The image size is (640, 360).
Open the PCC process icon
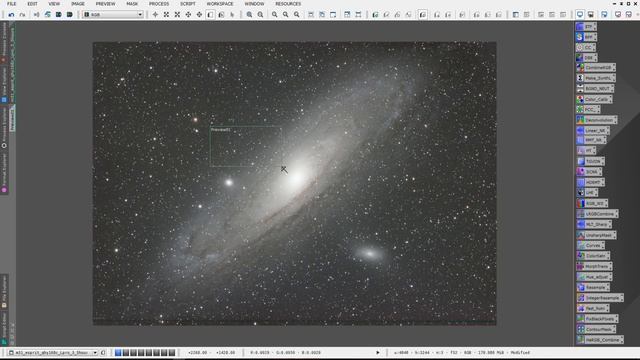click(588, 109)
